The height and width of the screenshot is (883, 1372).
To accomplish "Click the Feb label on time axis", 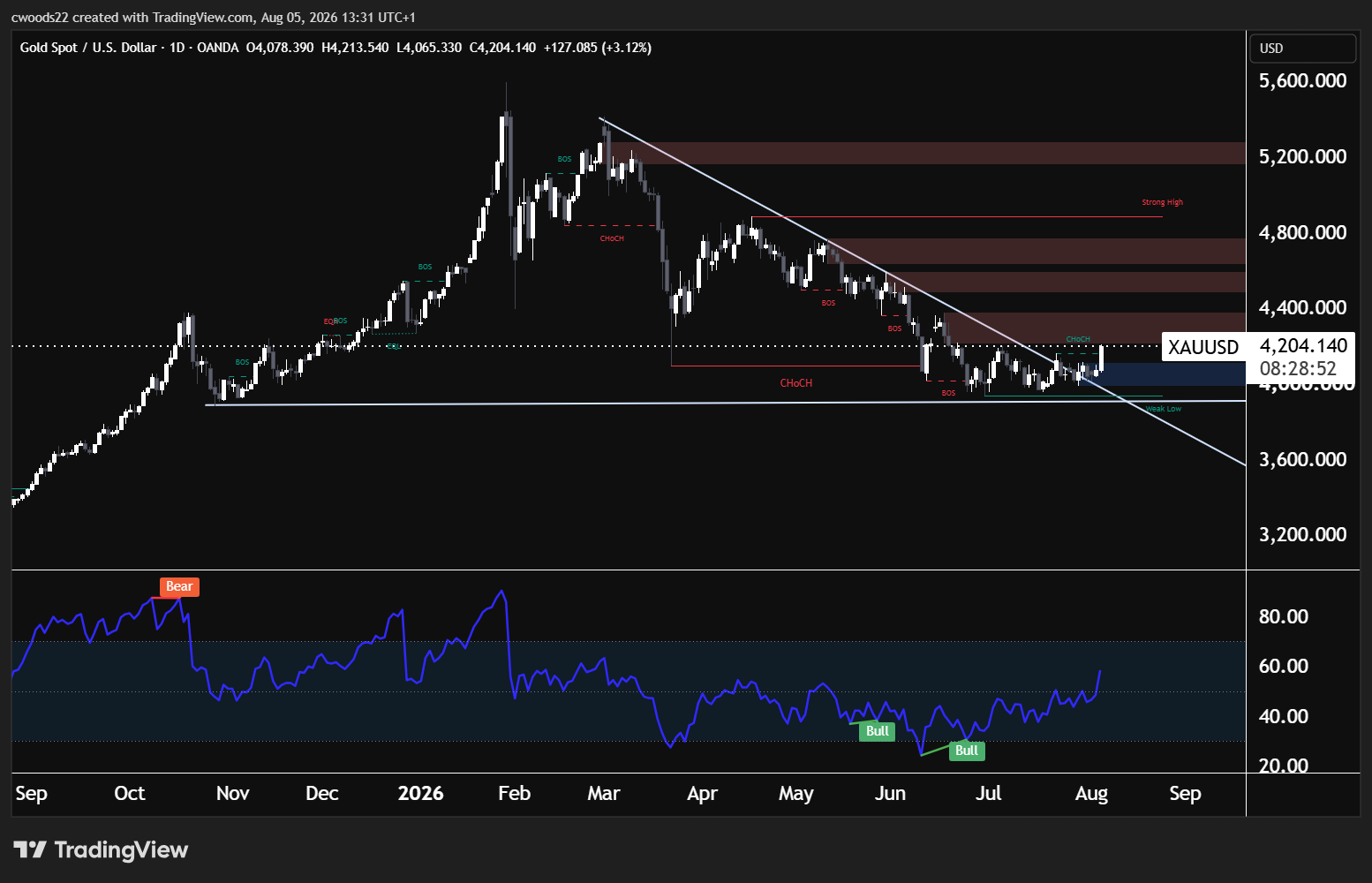I will click(x=514, y=793).
